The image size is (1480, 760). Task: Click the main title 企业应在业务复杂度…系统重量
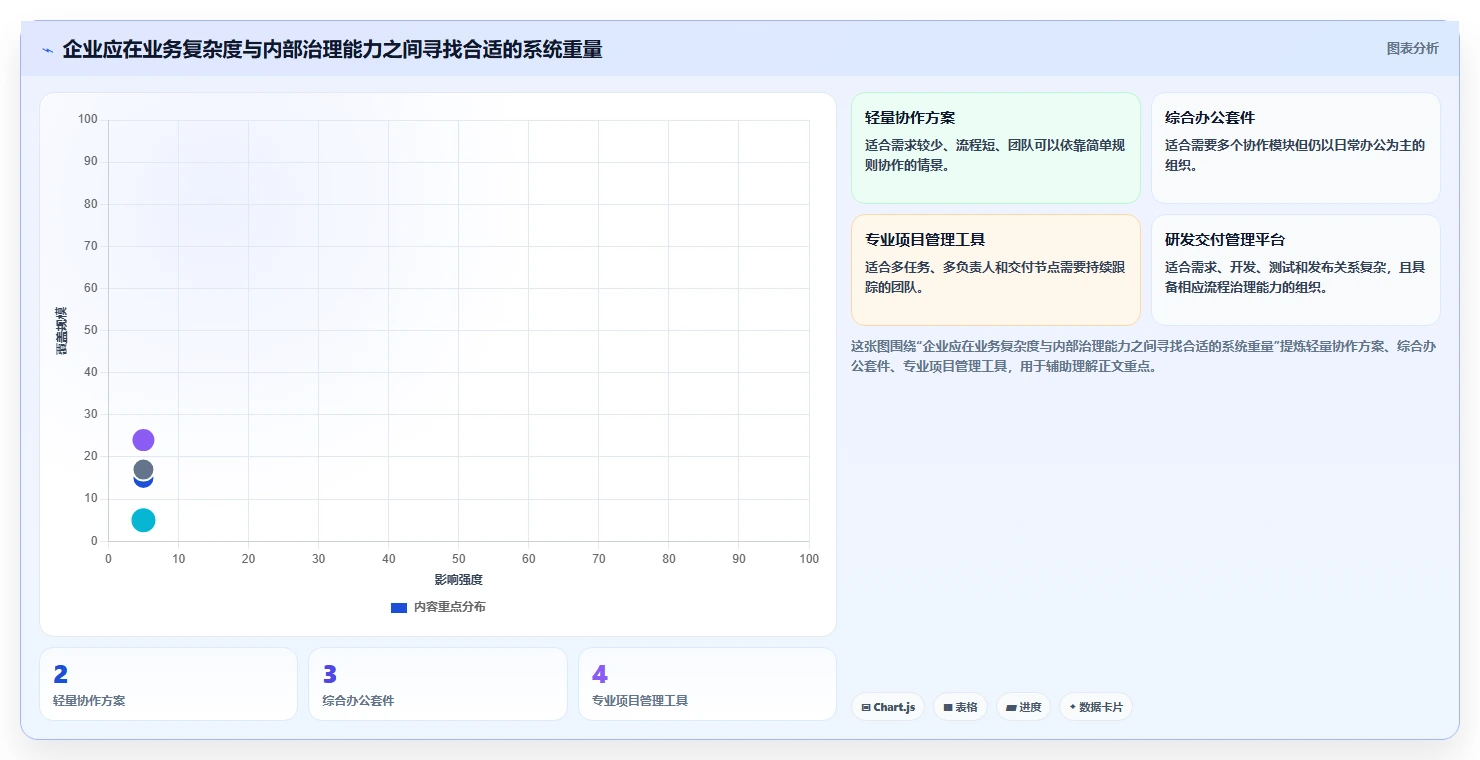(x=332, y=49)
